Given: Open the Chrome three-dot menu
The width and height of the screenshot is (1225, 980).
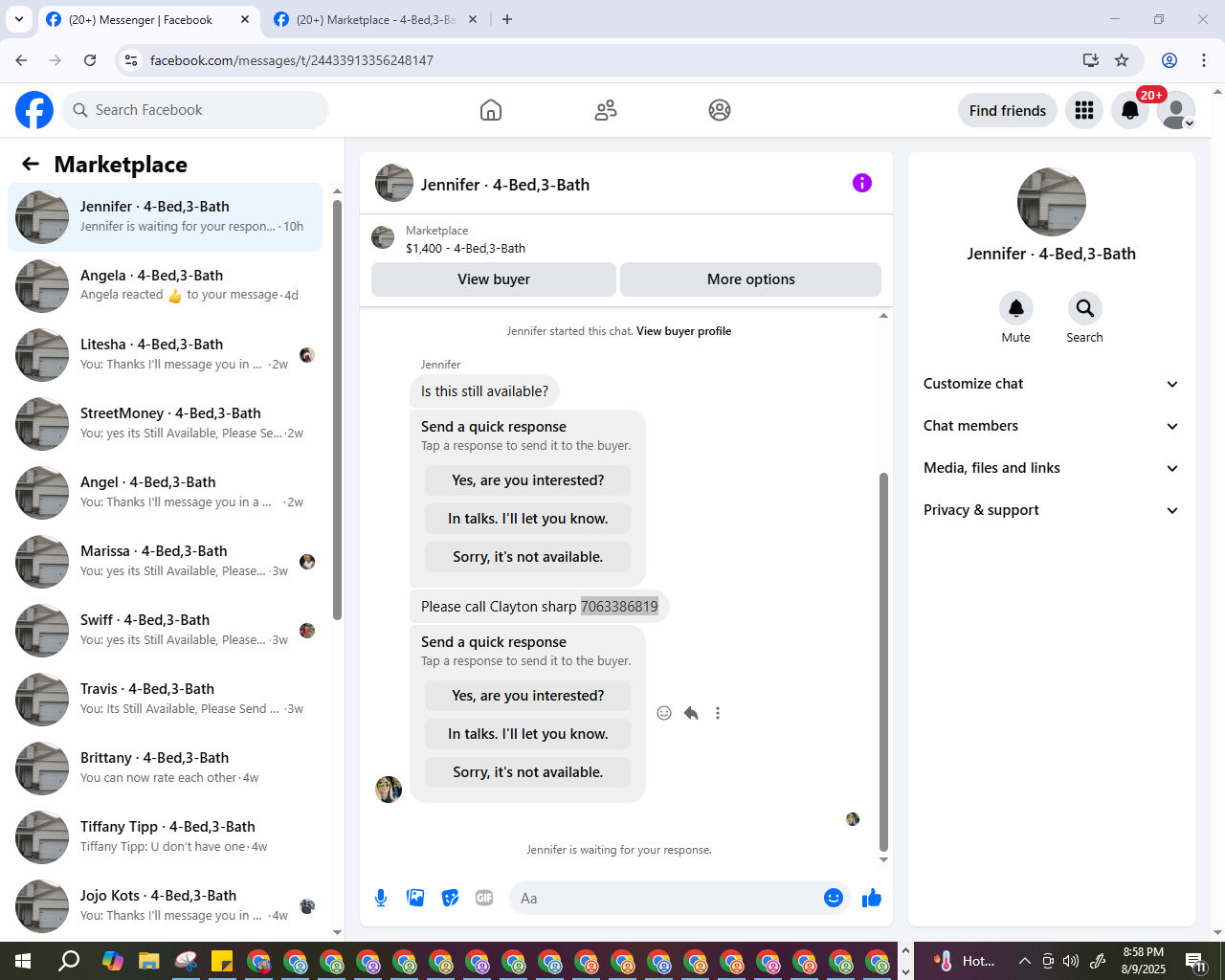Looking at the screenshot, I should click(x=1204, y=60).
